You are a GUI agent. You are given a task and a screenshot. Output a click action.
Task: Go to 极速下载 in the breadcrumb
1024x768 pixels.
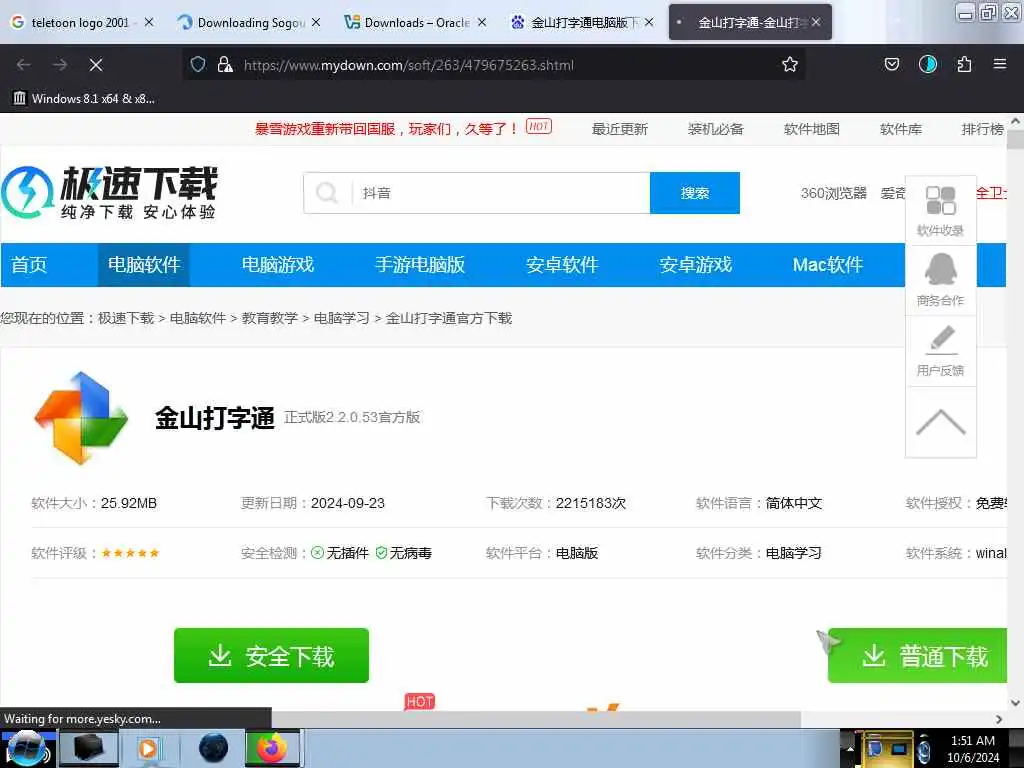tap(126, 318)
